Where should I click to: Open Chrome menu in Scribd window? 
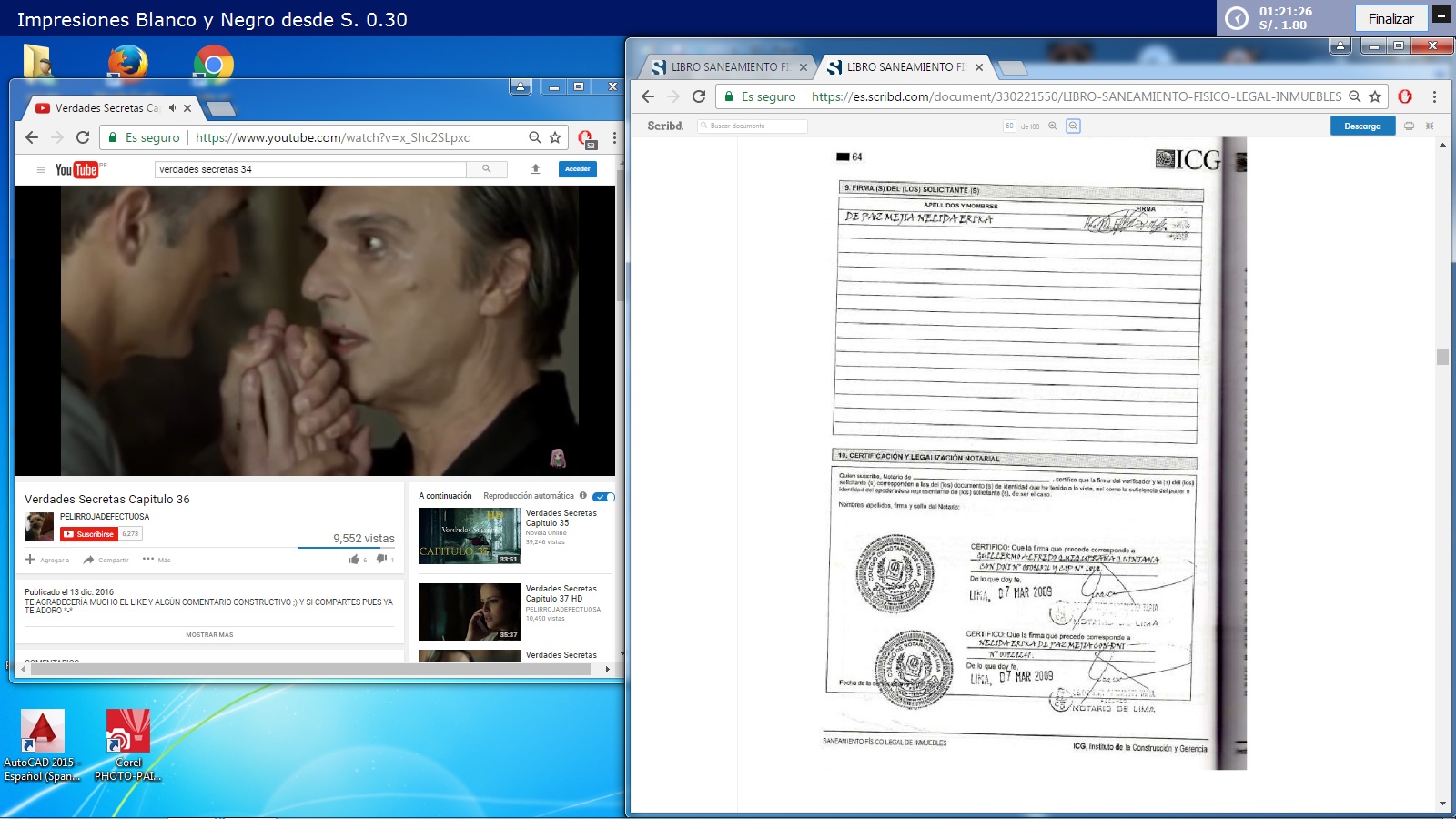point(1434,96)
